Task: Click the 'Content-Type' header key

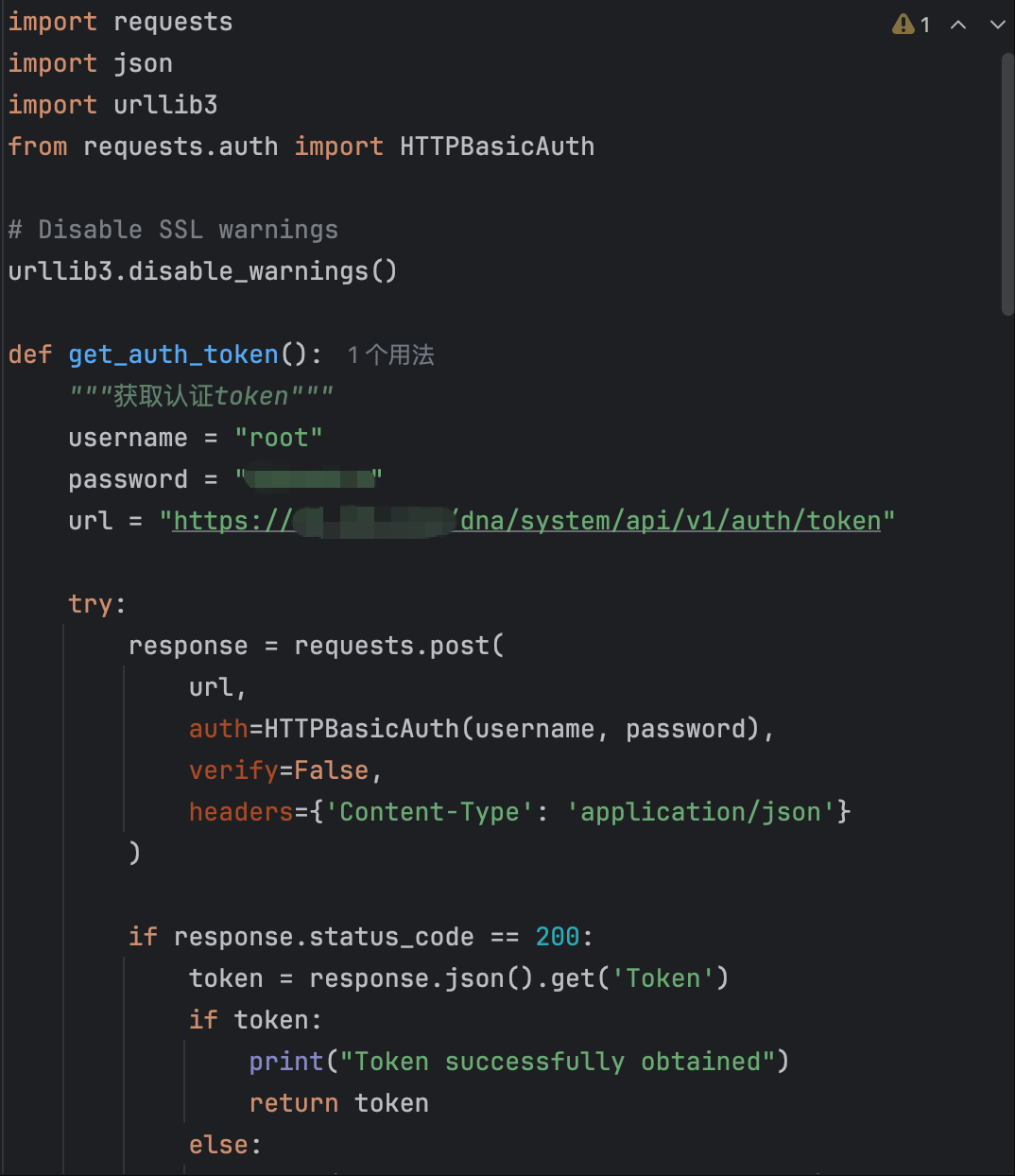Action: coord(429,812)
